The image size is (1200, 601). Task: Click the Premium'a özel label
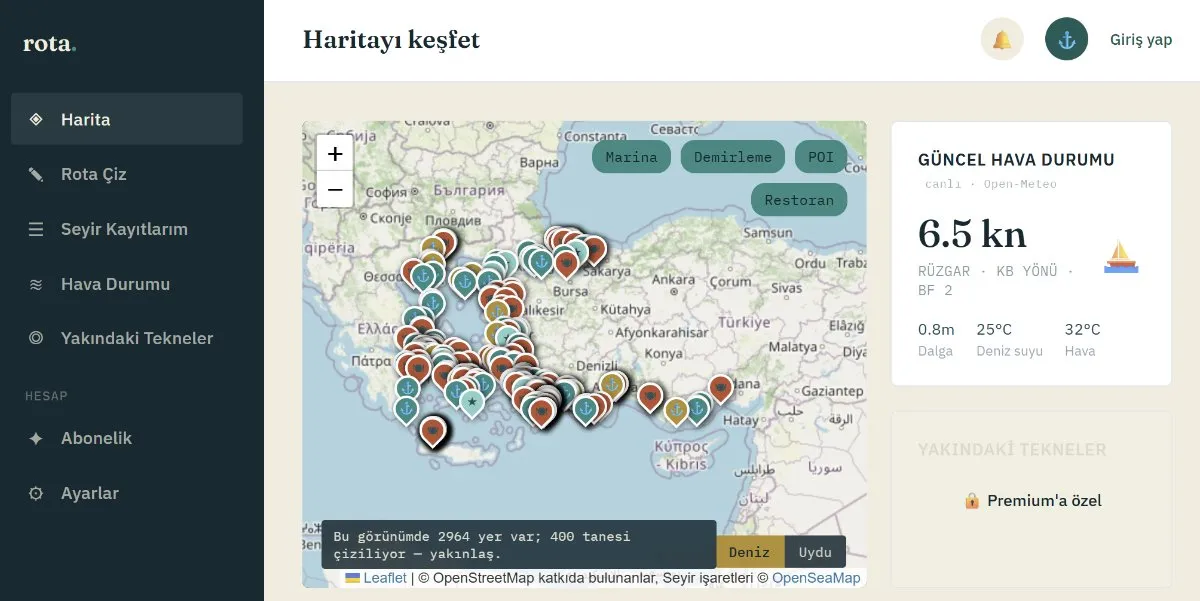(1044, 500)
